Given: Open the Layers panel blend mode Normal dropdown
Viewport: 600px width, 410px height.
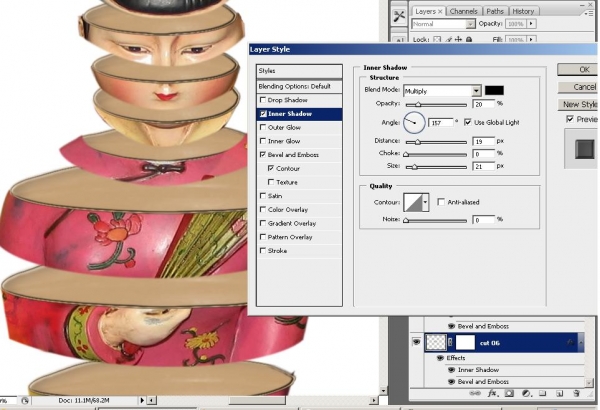Looking at the screenshot, I should click(x=470, y=24).
